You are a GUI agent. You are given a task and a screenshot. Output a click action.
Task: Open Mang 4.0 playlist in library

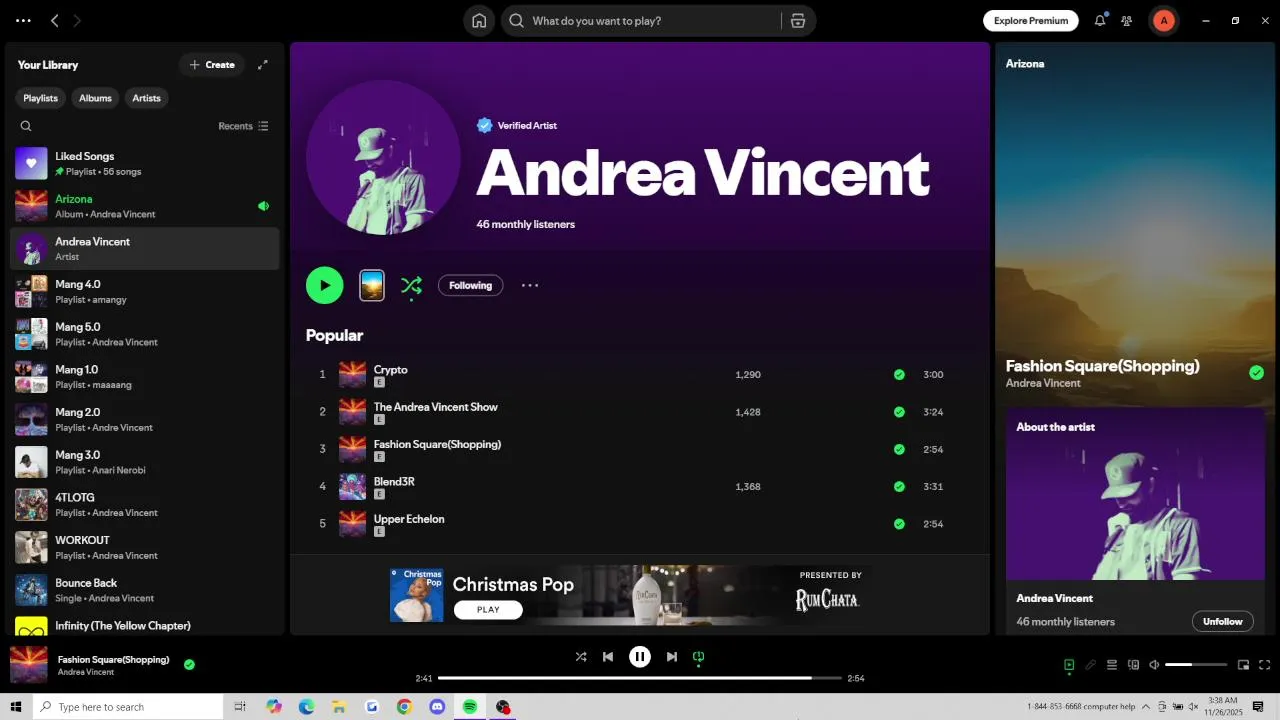coord(144,292)
